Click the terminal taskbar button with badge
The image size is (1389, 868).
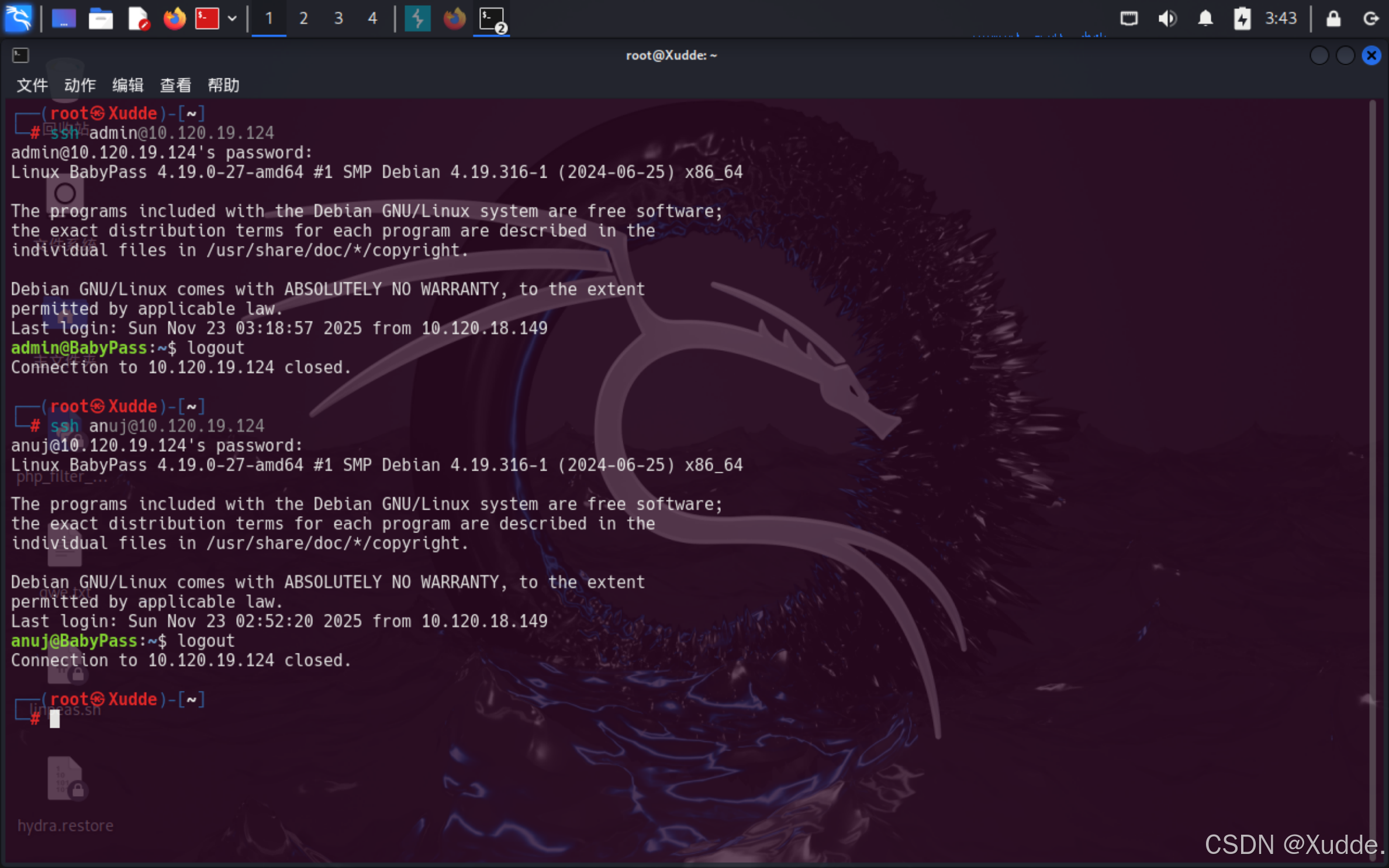coord(492,19)
